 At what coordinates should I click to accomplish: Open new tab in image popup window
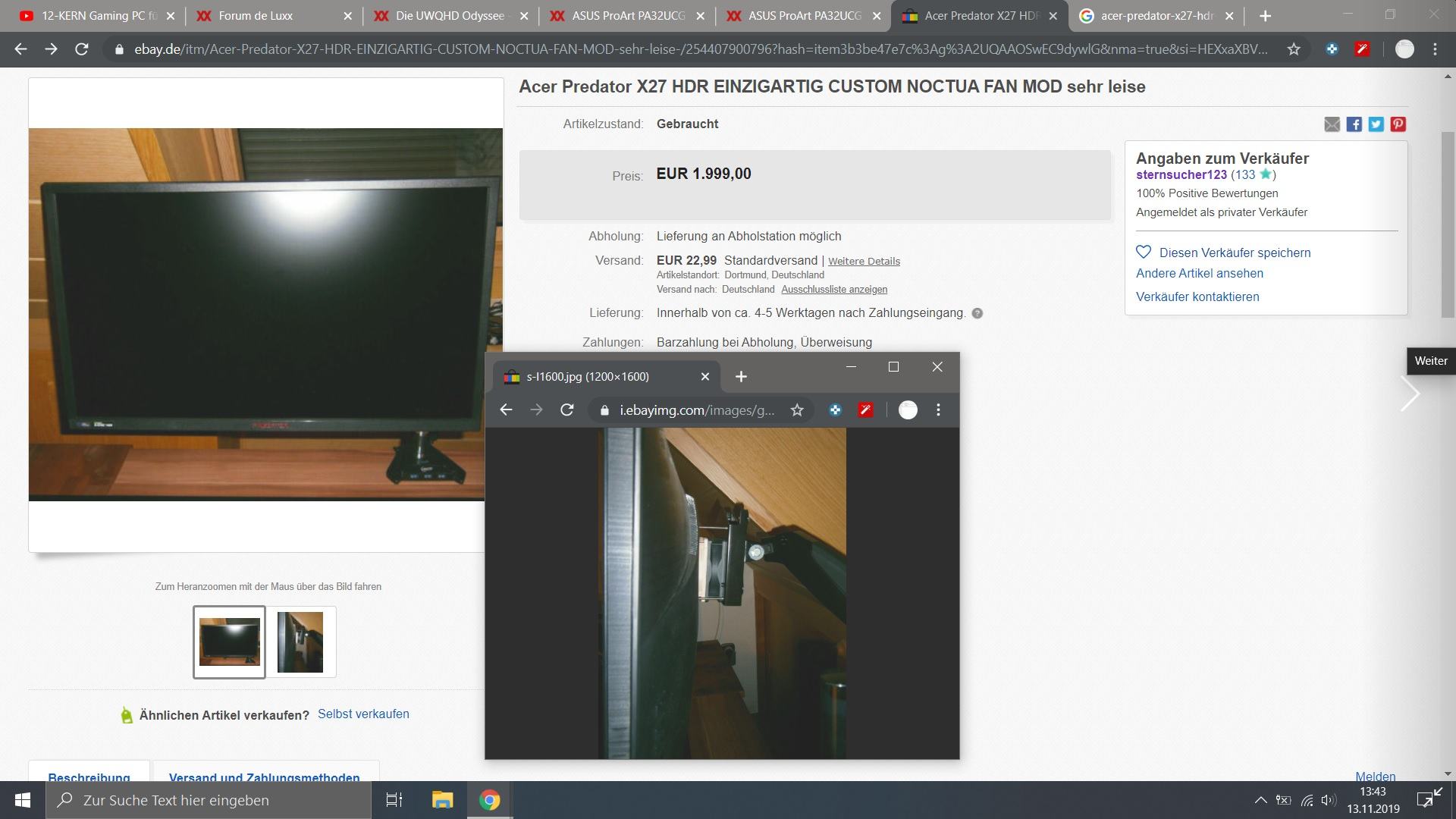pyautogui.click(x=741, y=376)
